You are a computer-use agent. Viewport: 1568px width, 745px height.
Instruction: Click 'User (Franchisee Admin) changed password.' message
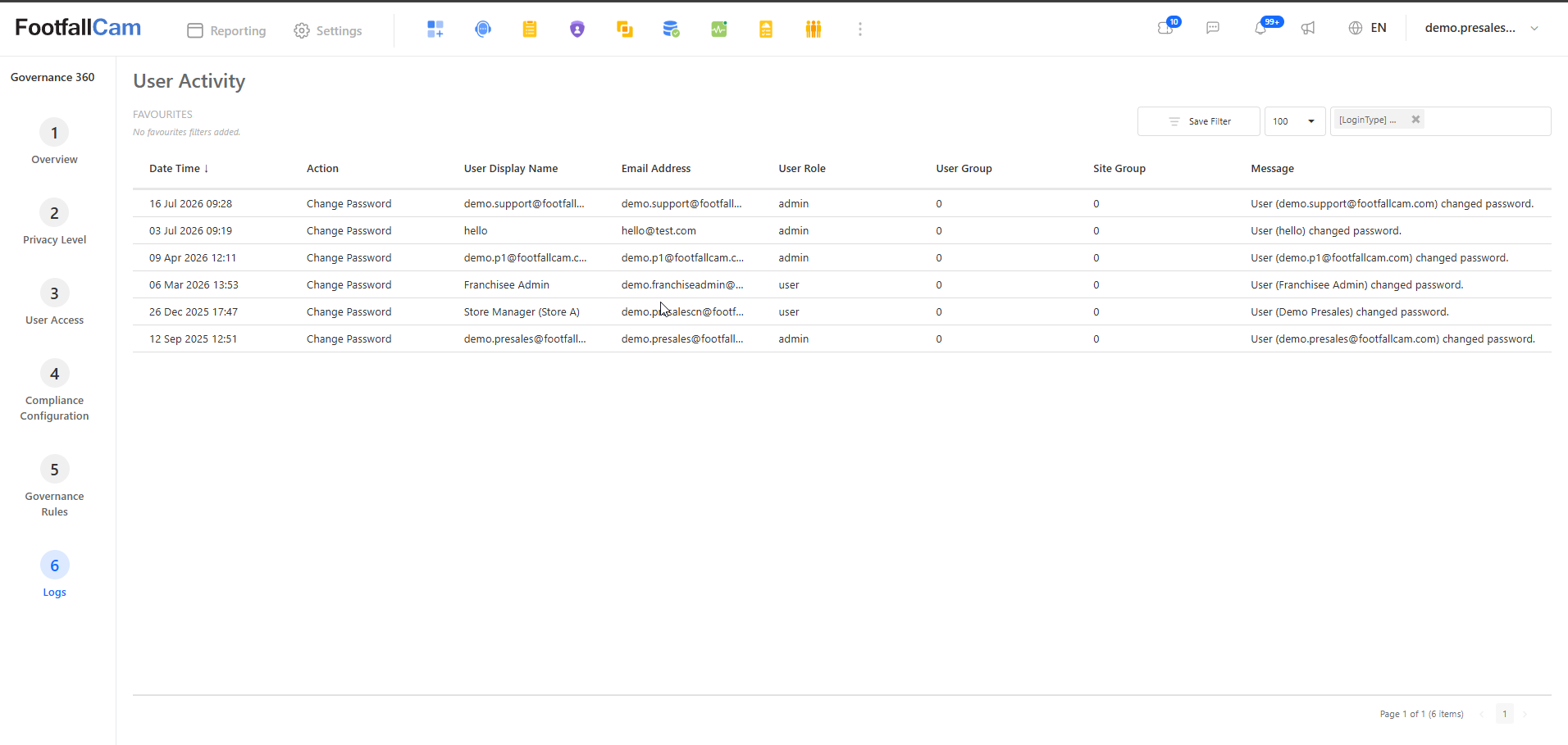[x=1357, y=285]
